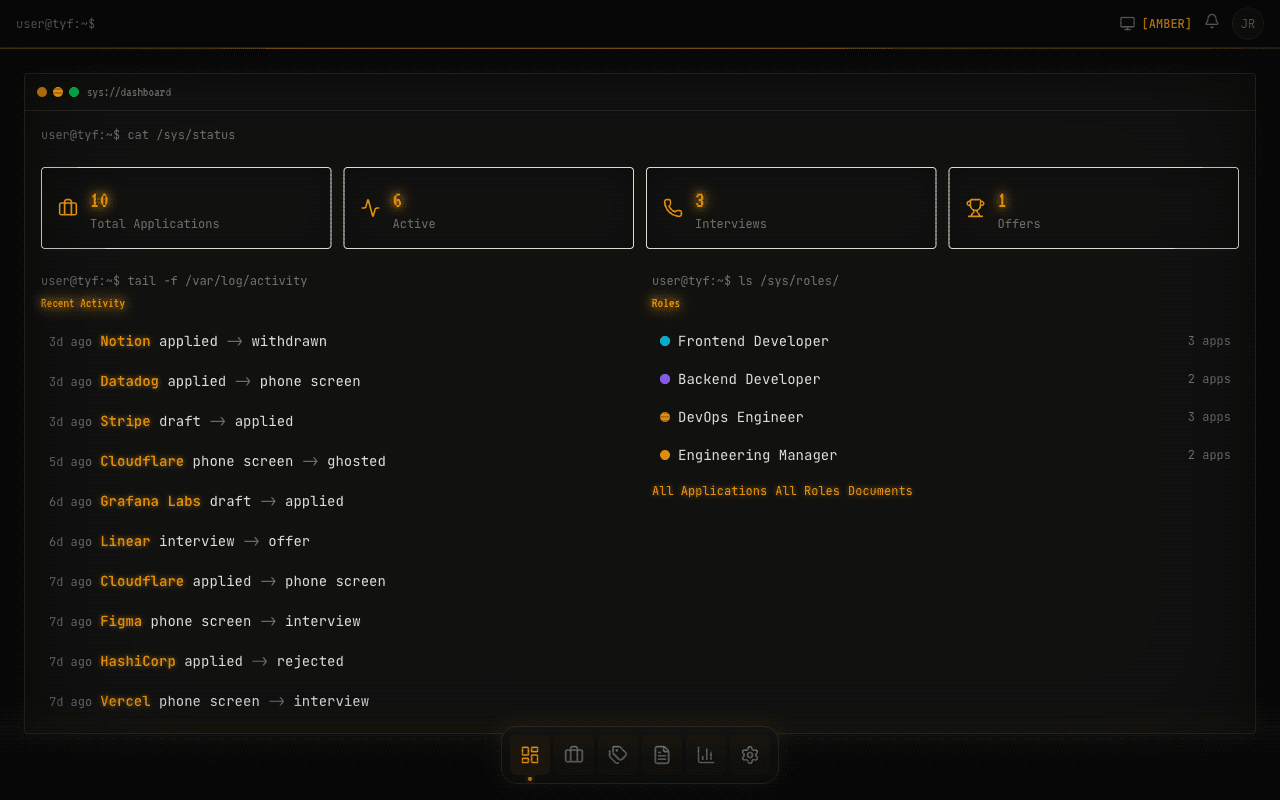Click the JR profile avatar

tap(1247, 22)
